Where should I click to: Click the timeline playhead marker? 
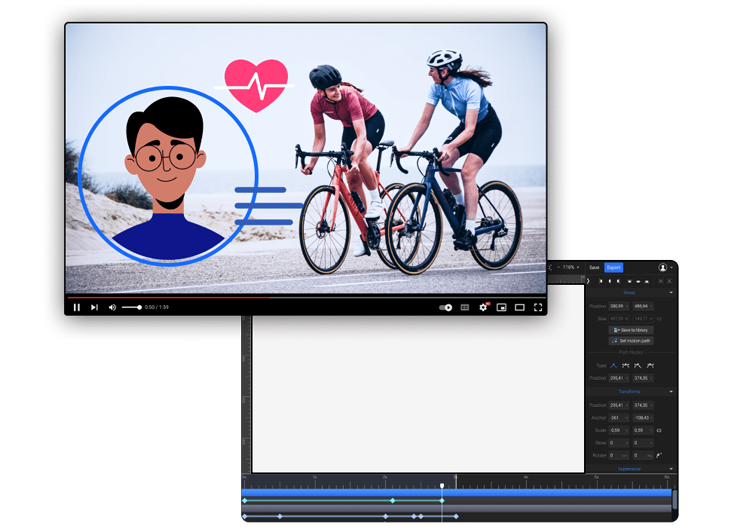[x=442, y=486]
